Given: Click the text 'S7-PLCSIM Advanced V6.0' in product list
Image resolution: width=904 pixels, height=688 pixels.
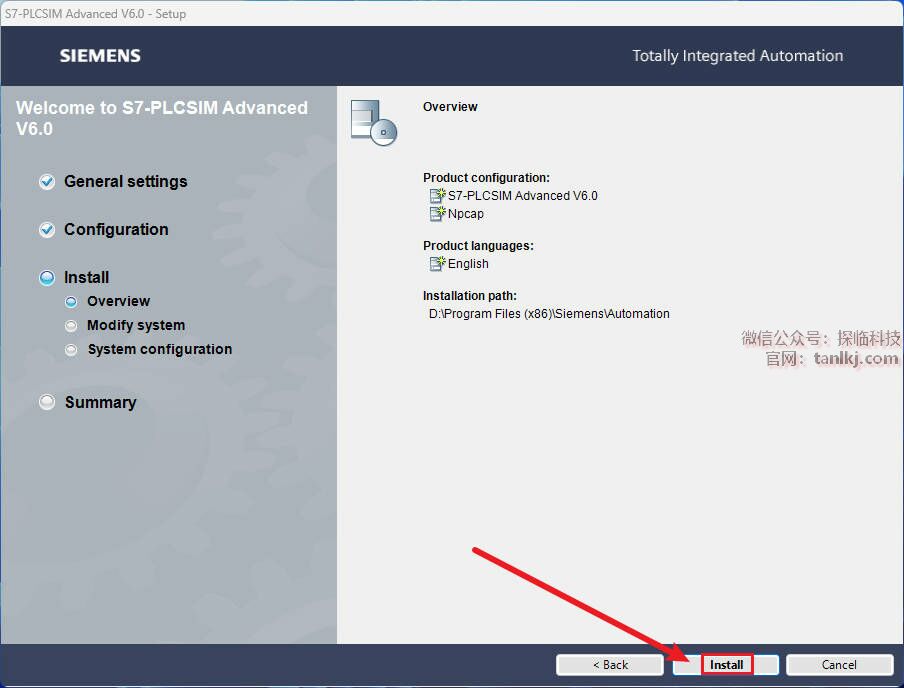Looking at the screenshot, I should (x=522, y=196).
